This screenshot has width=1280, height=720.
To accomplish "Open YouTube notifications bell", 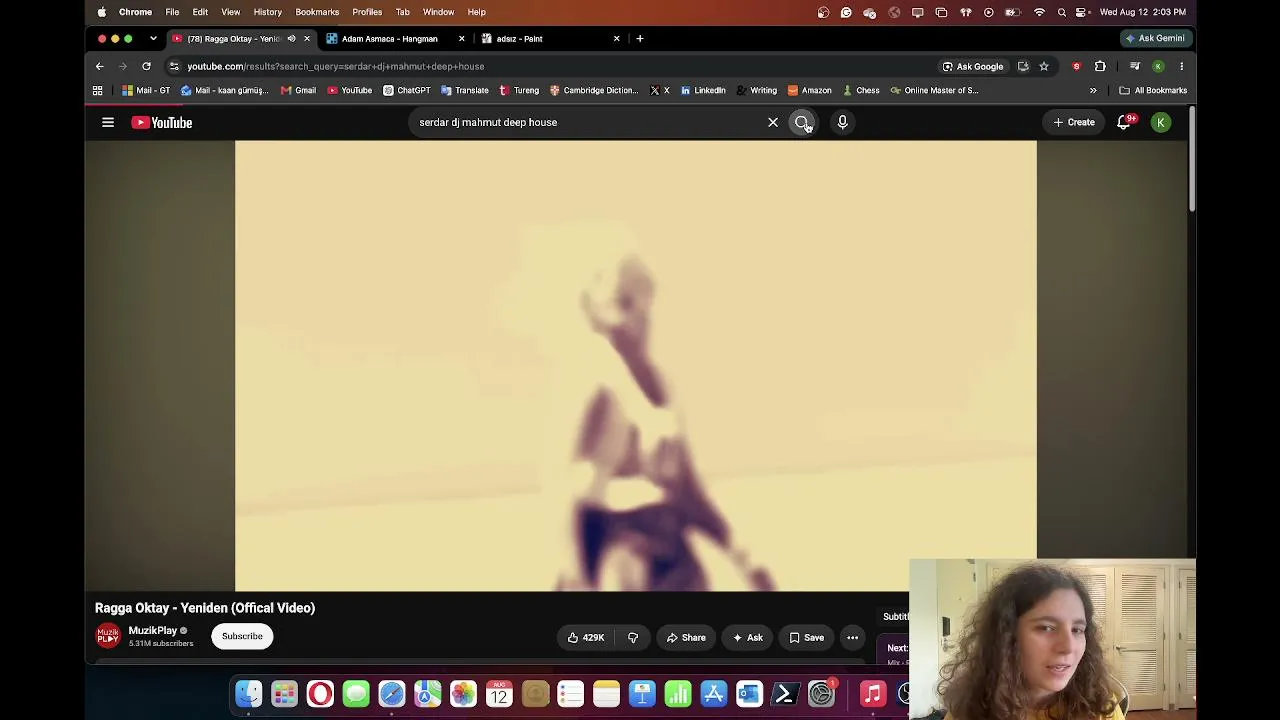I will [x=1124, y=122].
